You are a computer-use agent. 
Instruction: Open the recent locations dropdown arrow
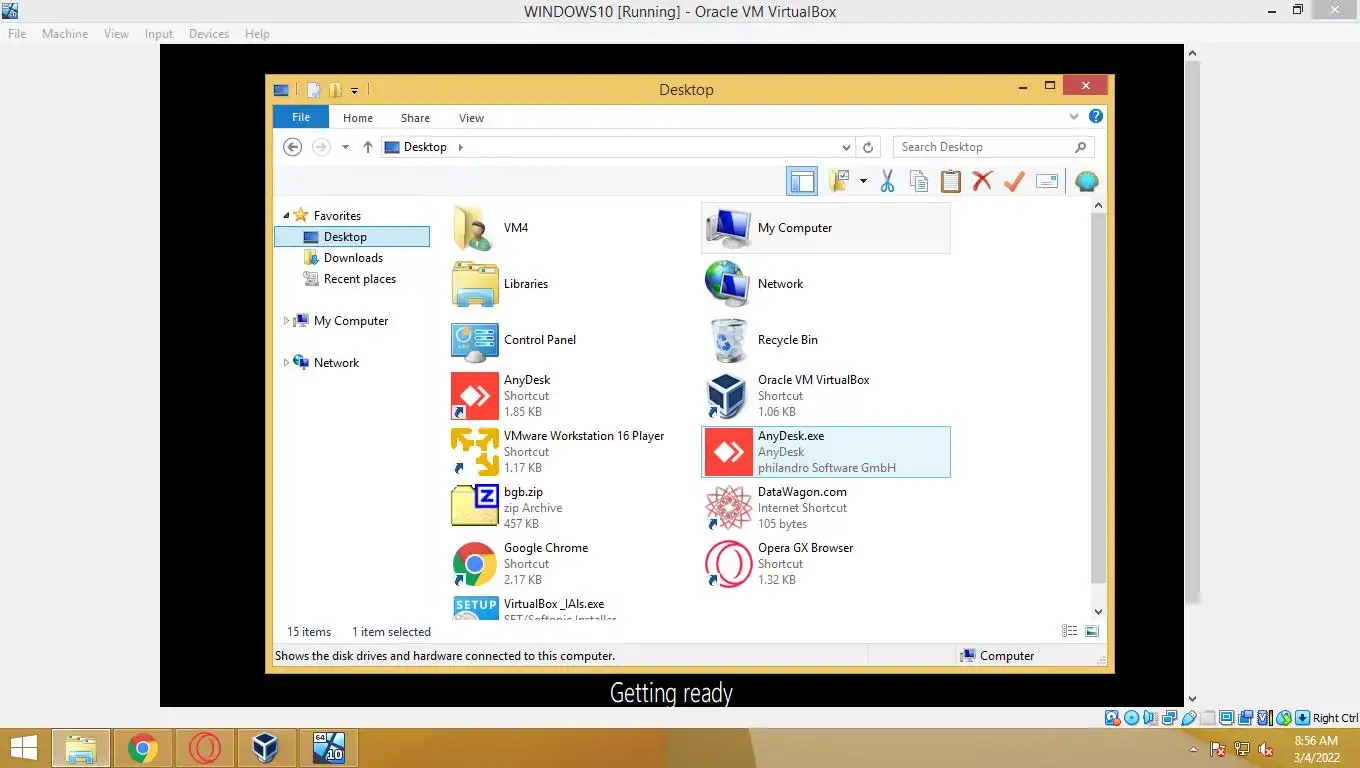pyautogui.click(x=345, y=147)
